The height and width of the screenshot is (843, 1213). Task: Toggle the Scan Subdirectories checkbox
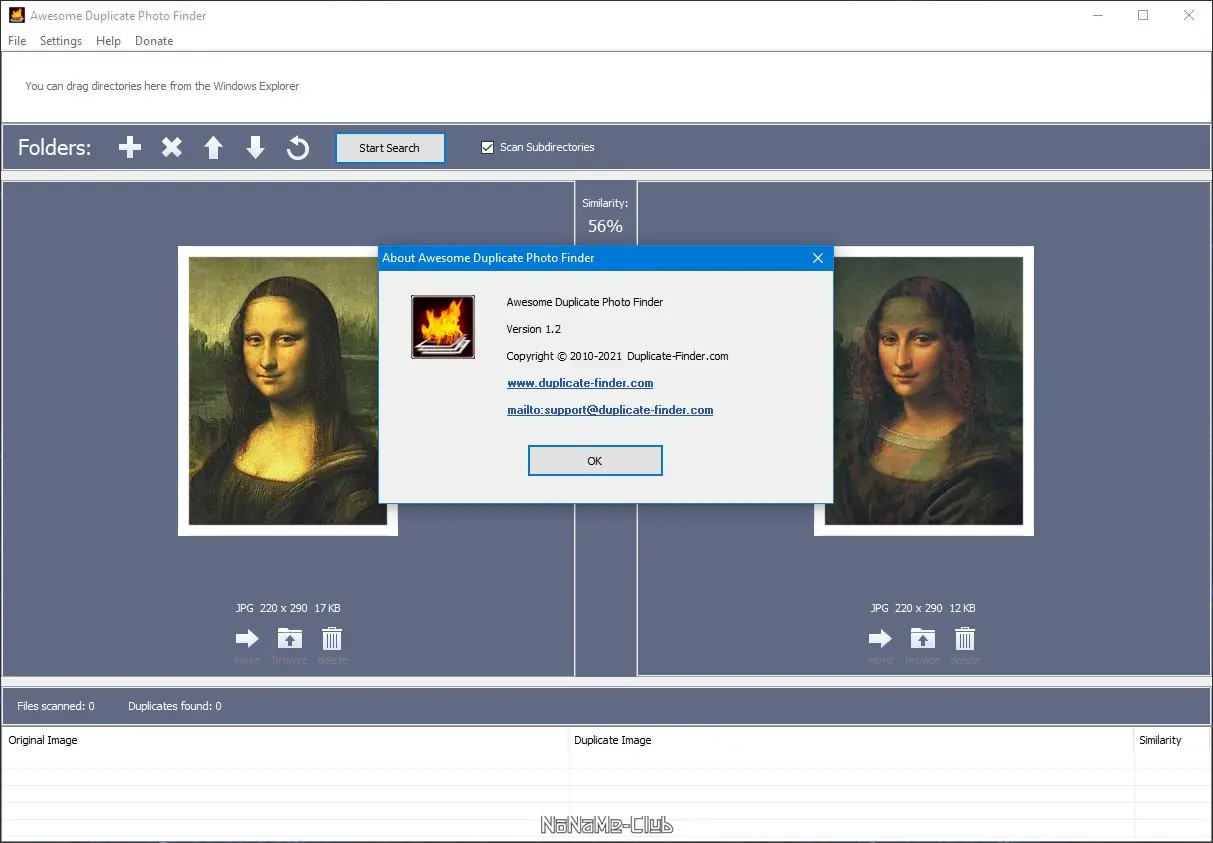pos(488,147)
